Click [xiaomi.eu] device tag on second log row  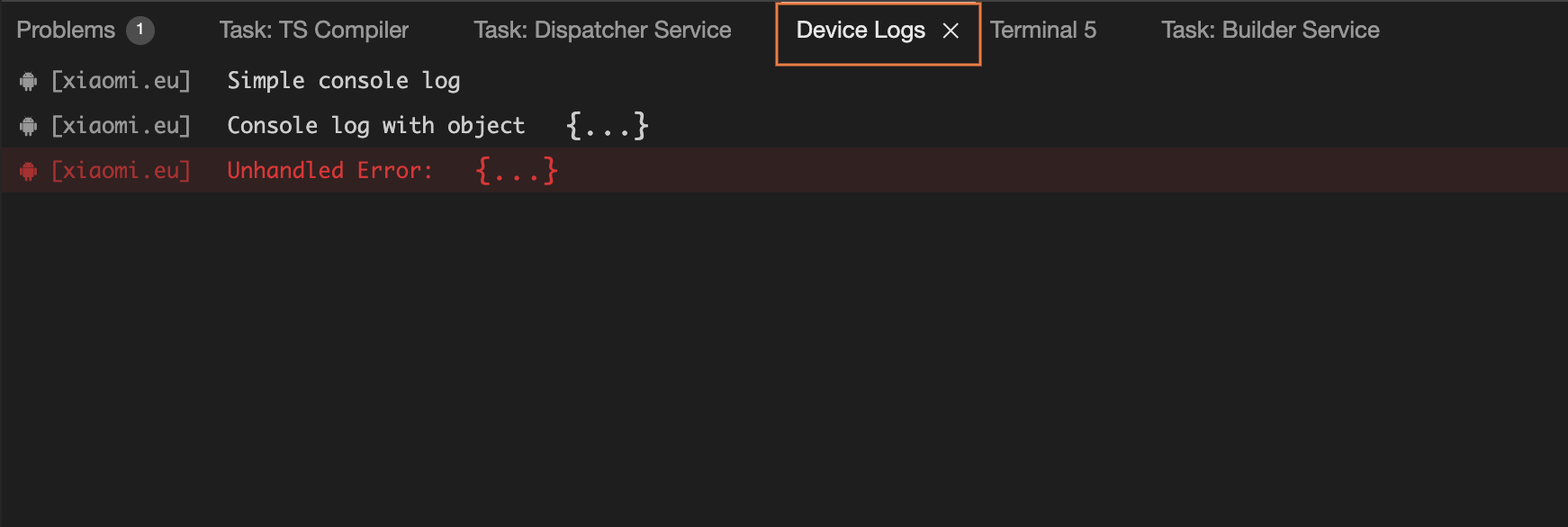[x=121, y=126]
